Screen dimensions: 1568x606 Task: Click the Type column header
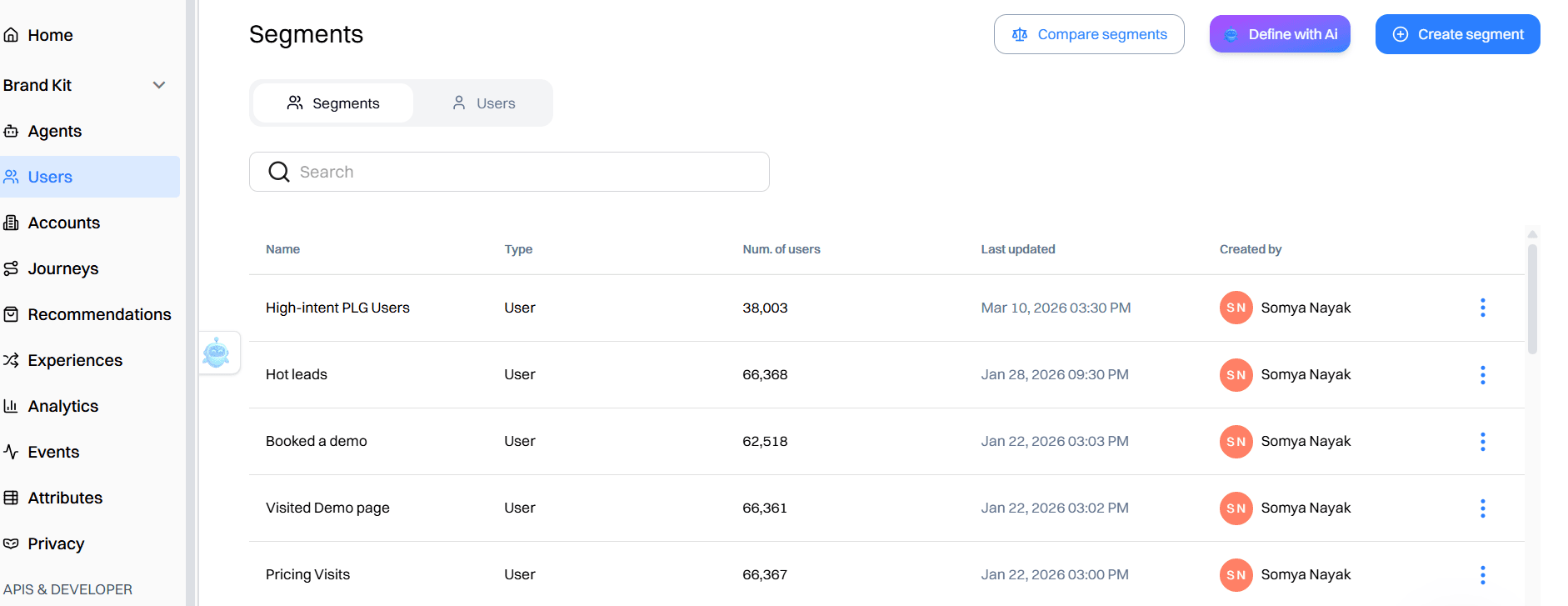point(518,249)
